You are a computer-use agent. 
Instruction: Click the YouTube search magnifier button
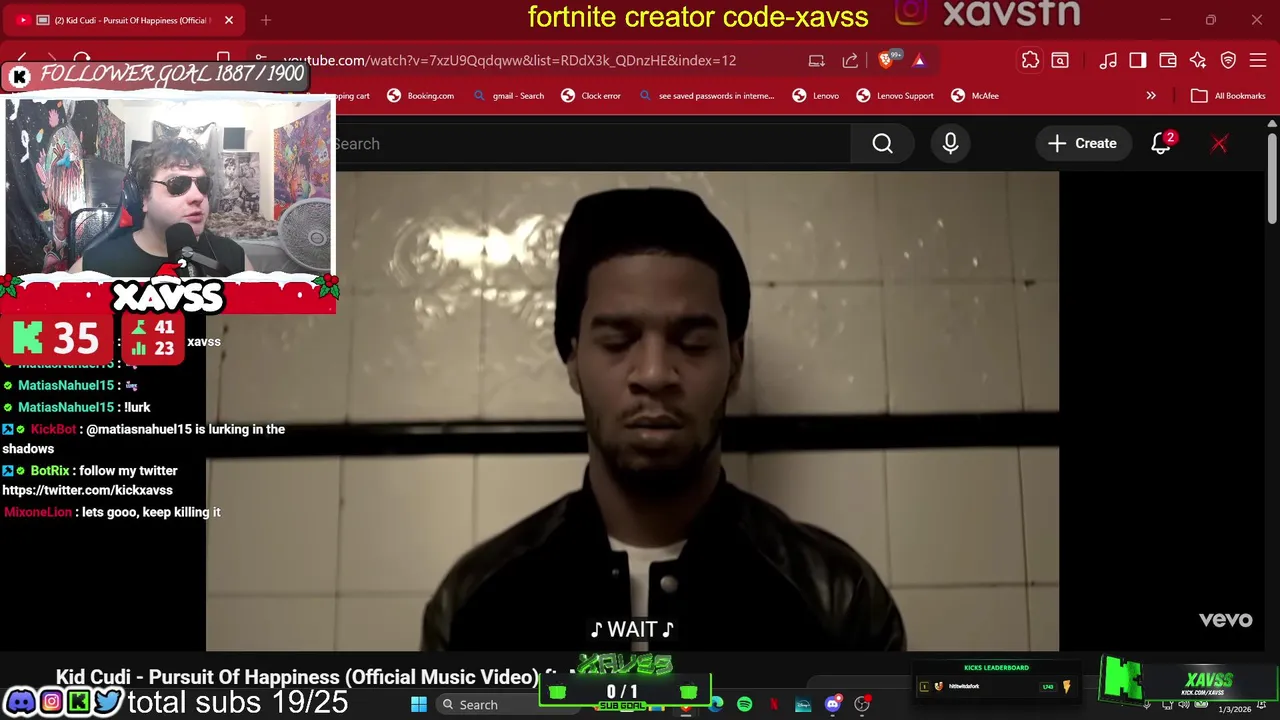click(882, 144)
